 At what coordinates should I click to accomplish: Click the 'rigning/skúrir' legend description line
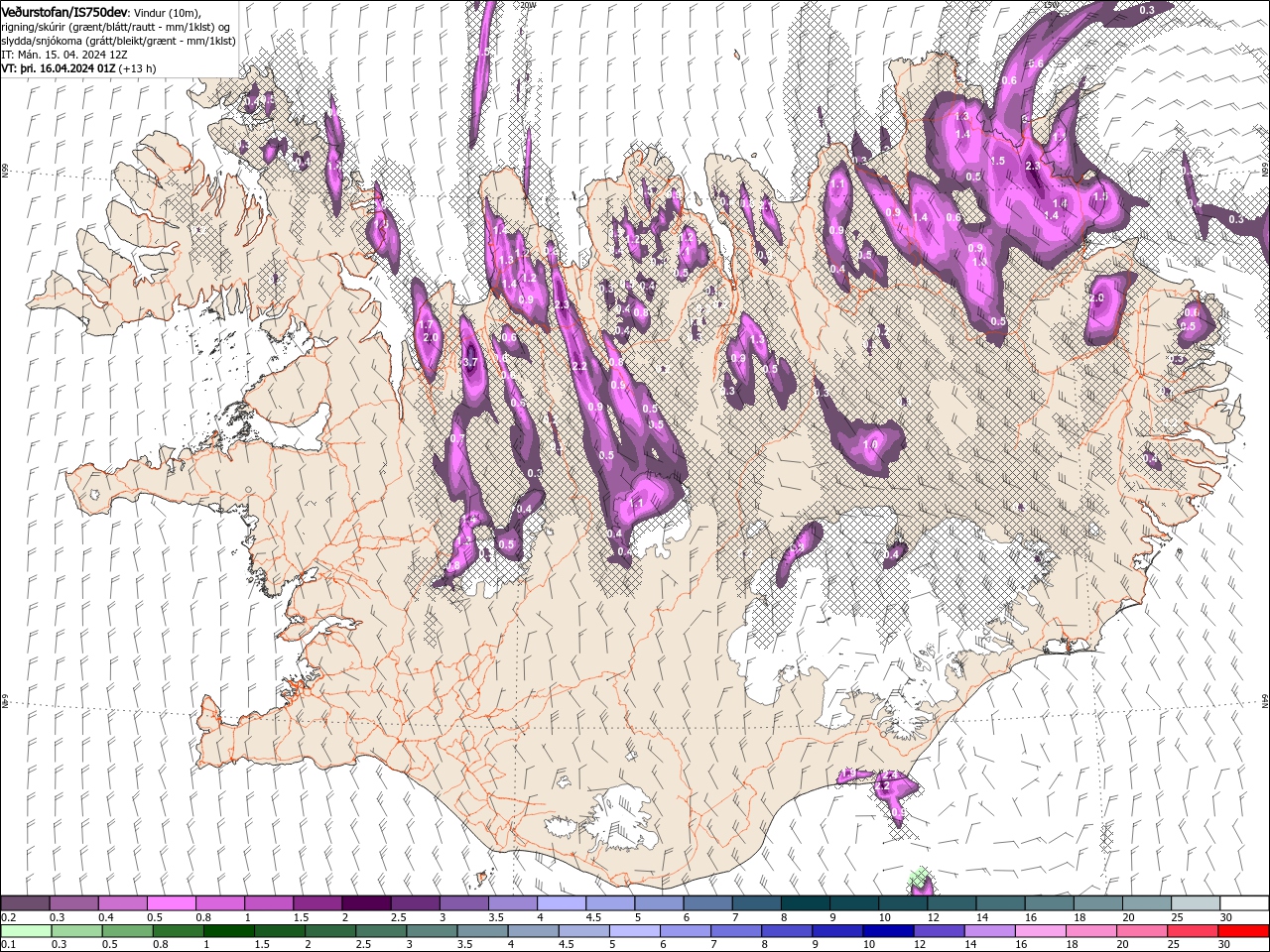116,26
